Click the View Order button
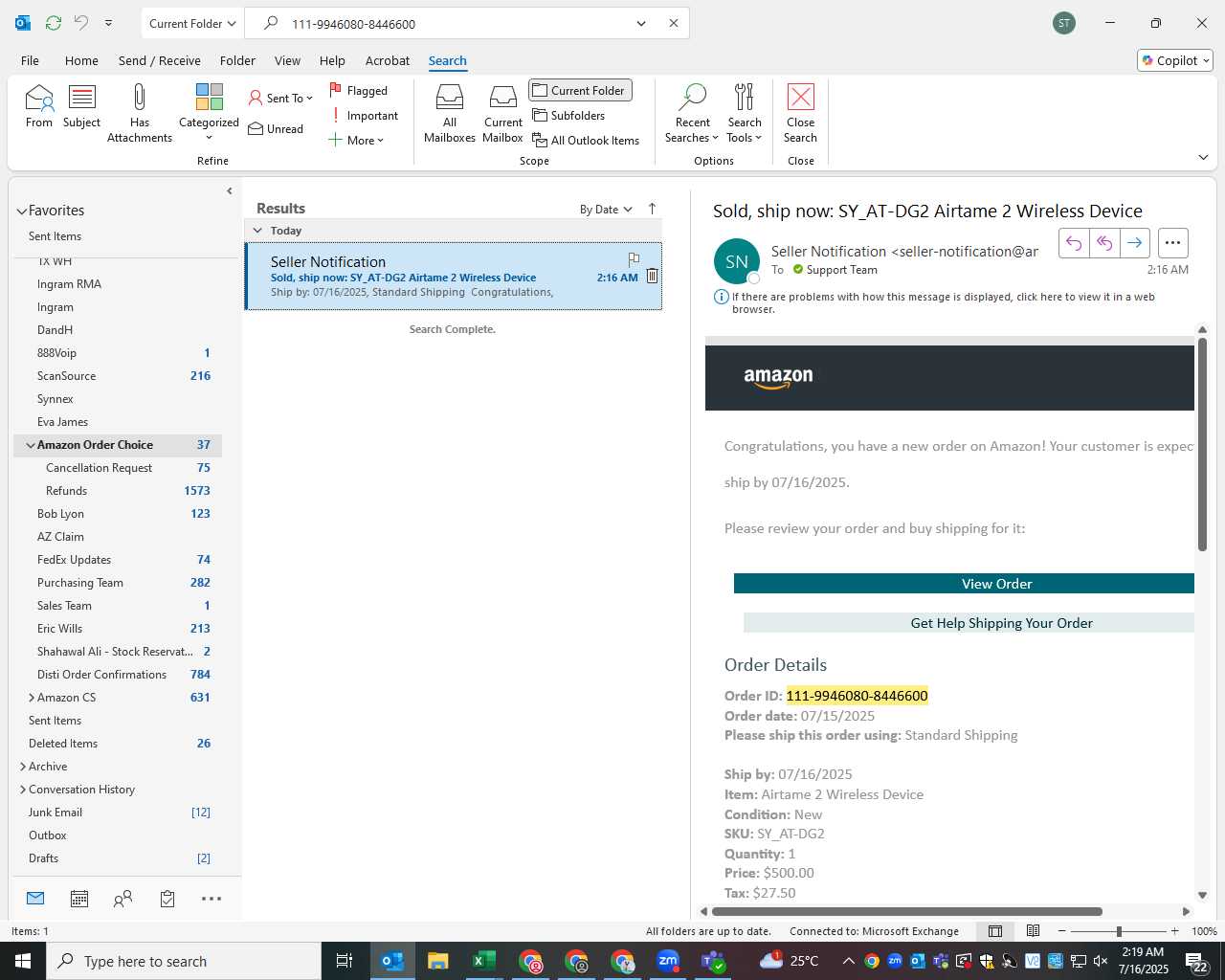The width and height of the screenshot is (1225, 980). (964, 584)
